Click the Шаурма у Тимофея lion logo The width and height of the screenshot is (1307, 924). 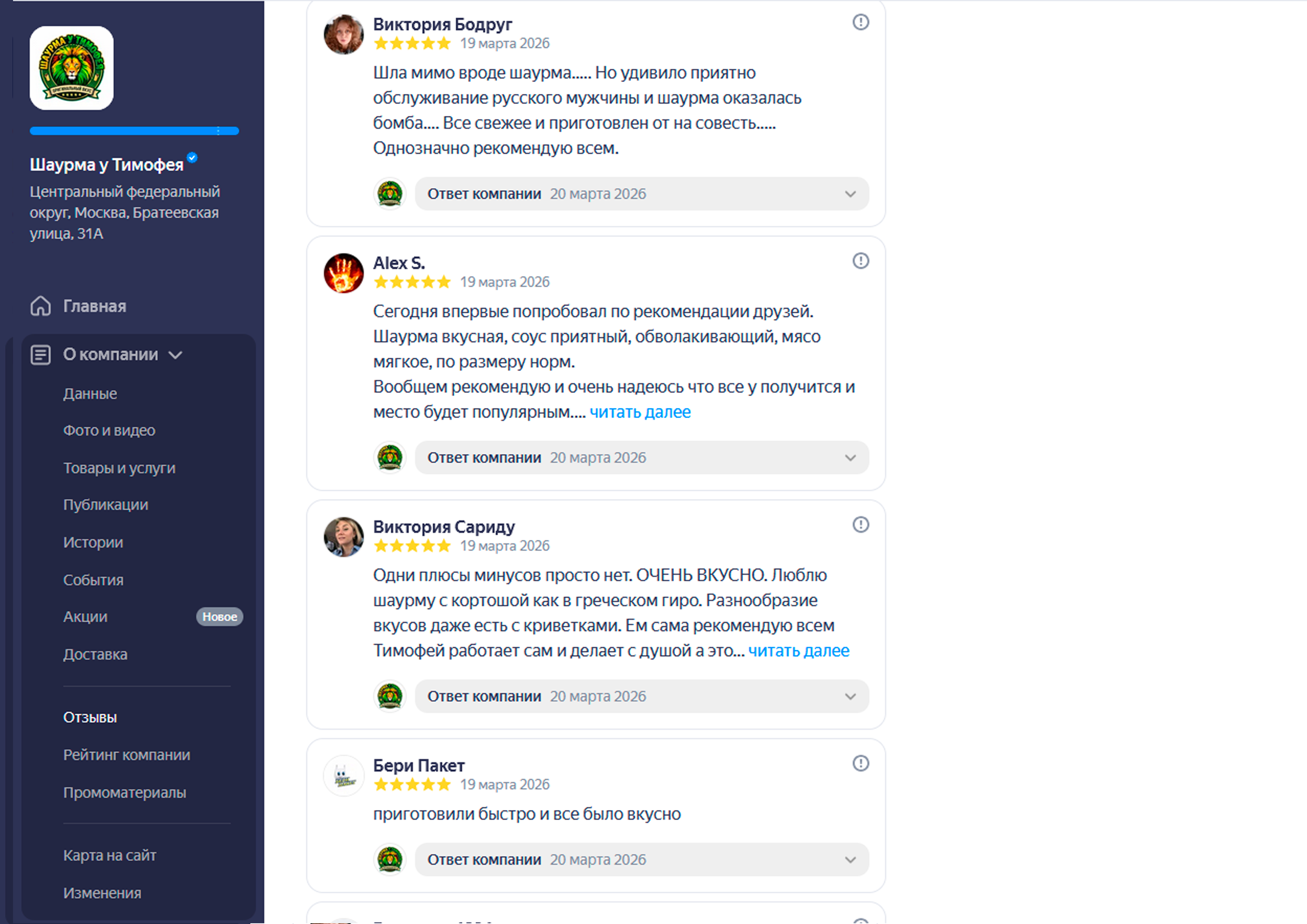(71, 68)
